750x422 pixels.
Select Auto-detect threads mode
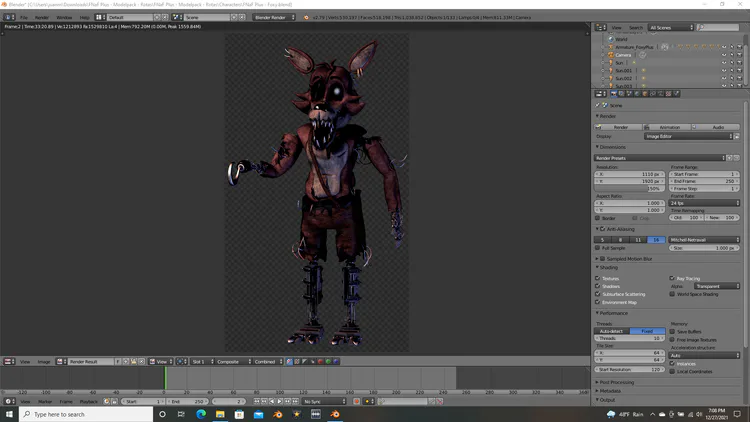click(x=612, y=331)
